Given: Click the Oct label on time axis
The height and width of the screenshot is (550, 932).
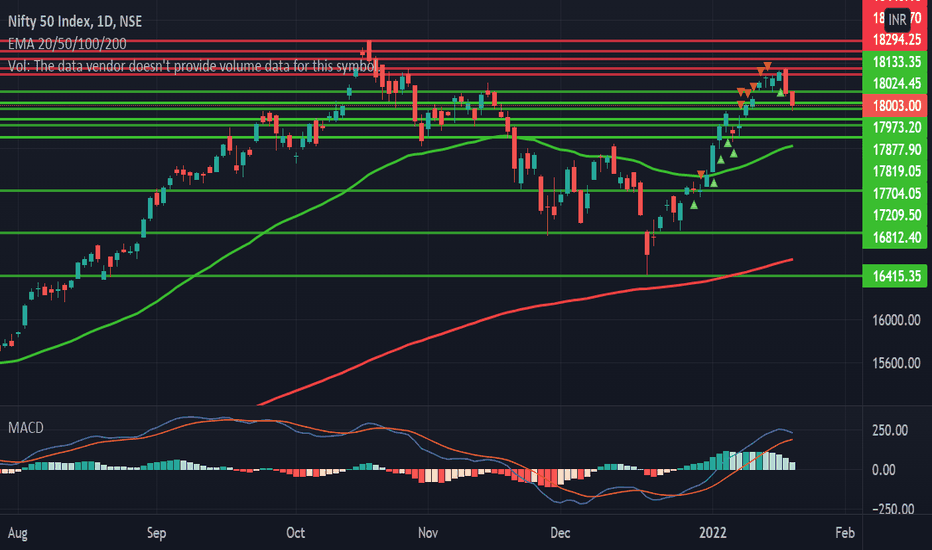Looking at the screenshot, I should [295, 533].
